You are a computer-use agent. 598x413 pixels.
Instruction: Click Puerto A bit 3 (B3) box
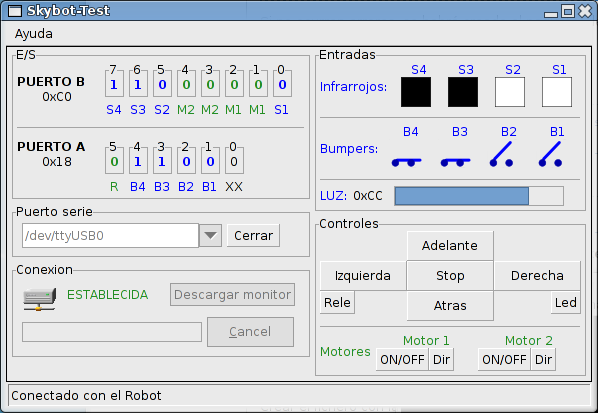162,160
